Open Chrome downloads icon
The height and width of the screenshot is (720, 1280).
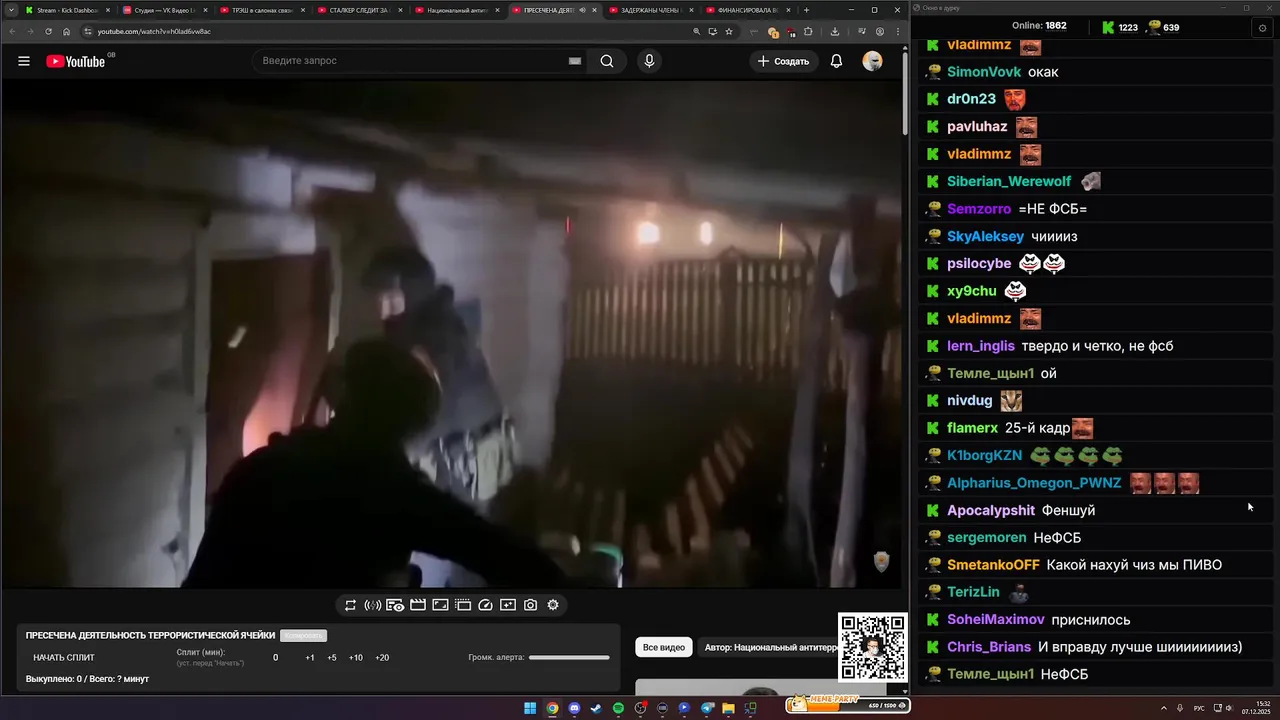835,31
